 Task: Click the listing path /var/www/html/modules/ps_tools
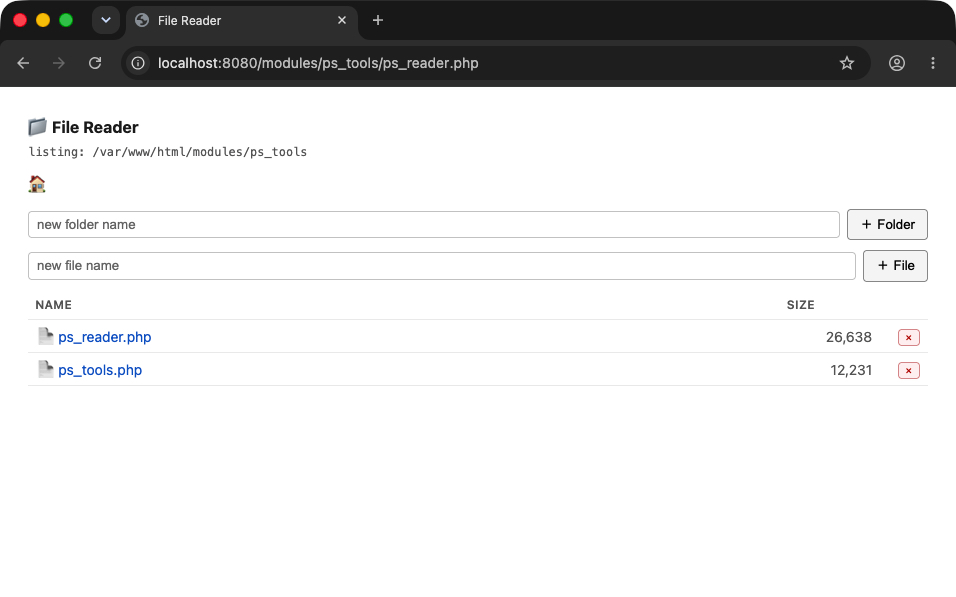coord(199,152)
